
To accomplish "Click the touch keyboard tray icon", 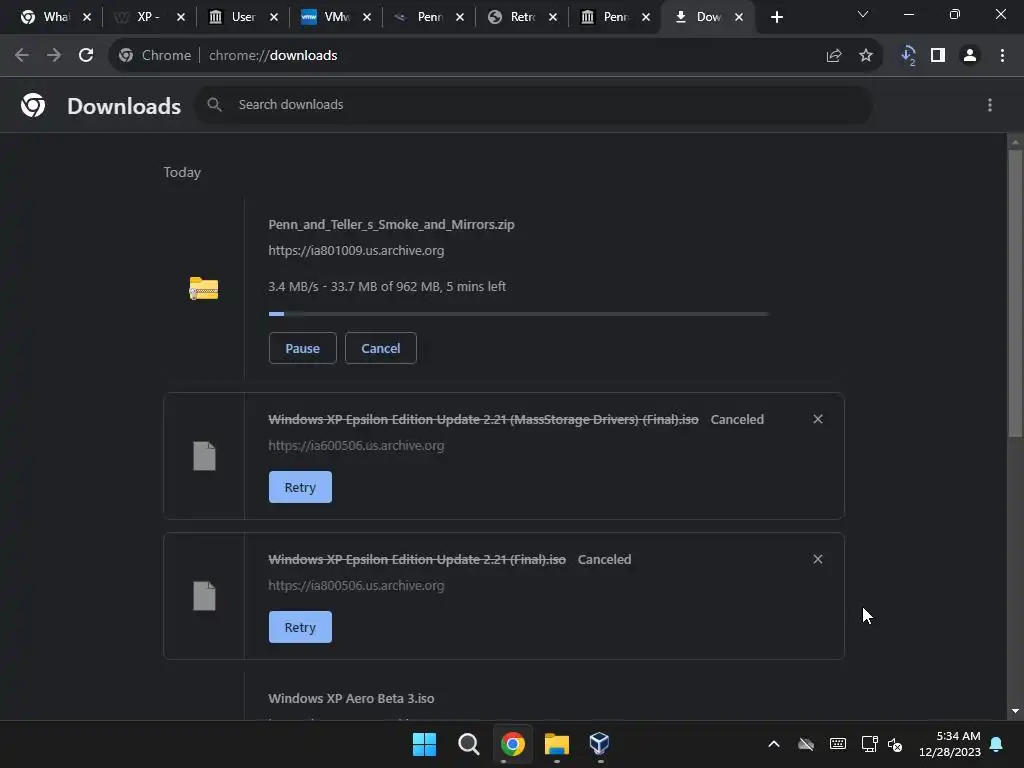I will 838,744.
